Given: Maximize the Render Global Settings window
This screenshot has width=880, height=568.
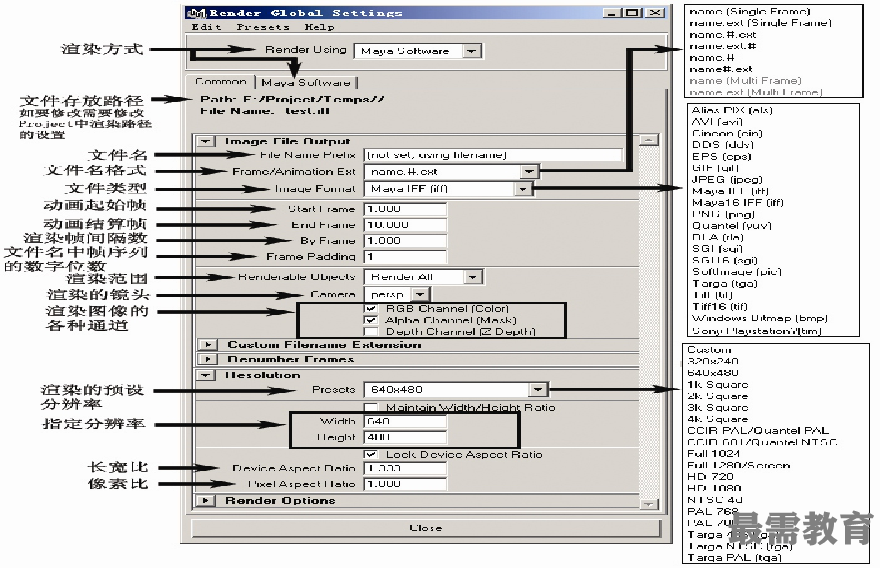Looking at the screenshot, I should (633, 12).
